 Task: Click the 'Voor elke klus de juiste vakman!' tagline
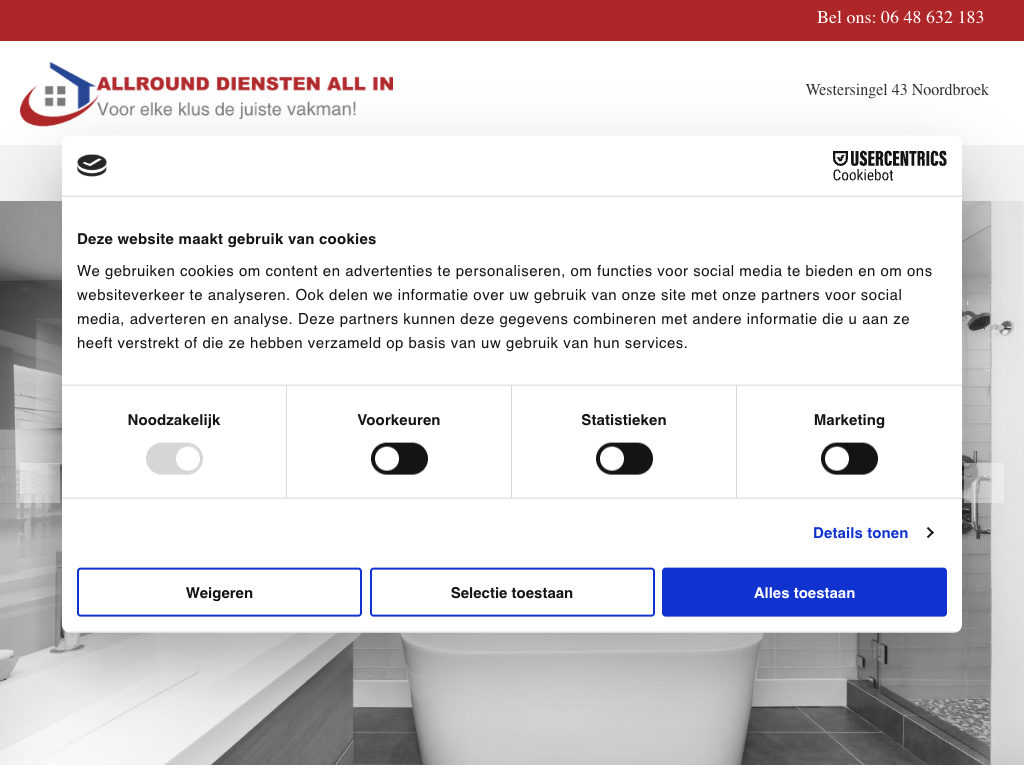click(227, 109)
